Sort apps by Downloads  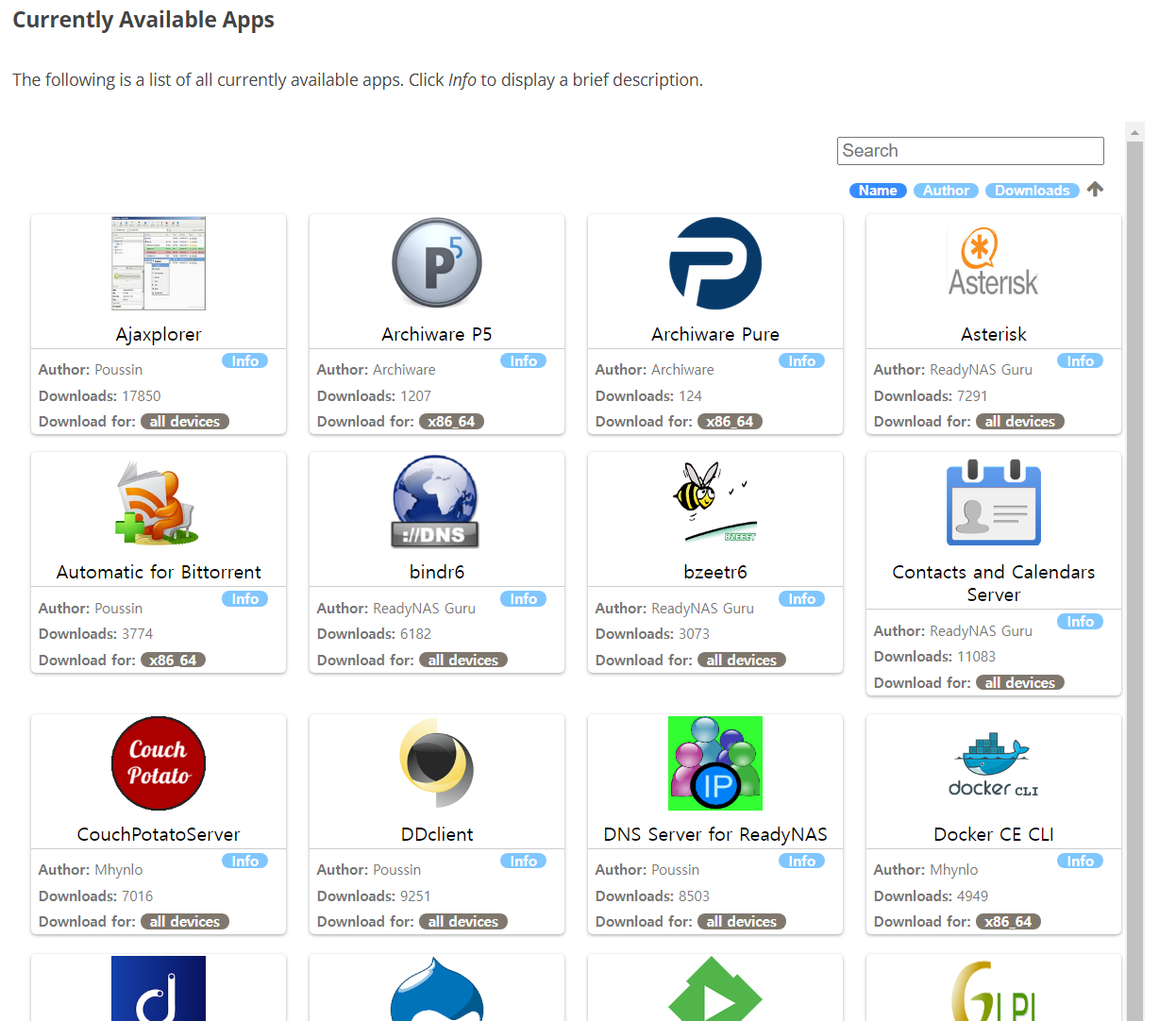coord(1033,191)
